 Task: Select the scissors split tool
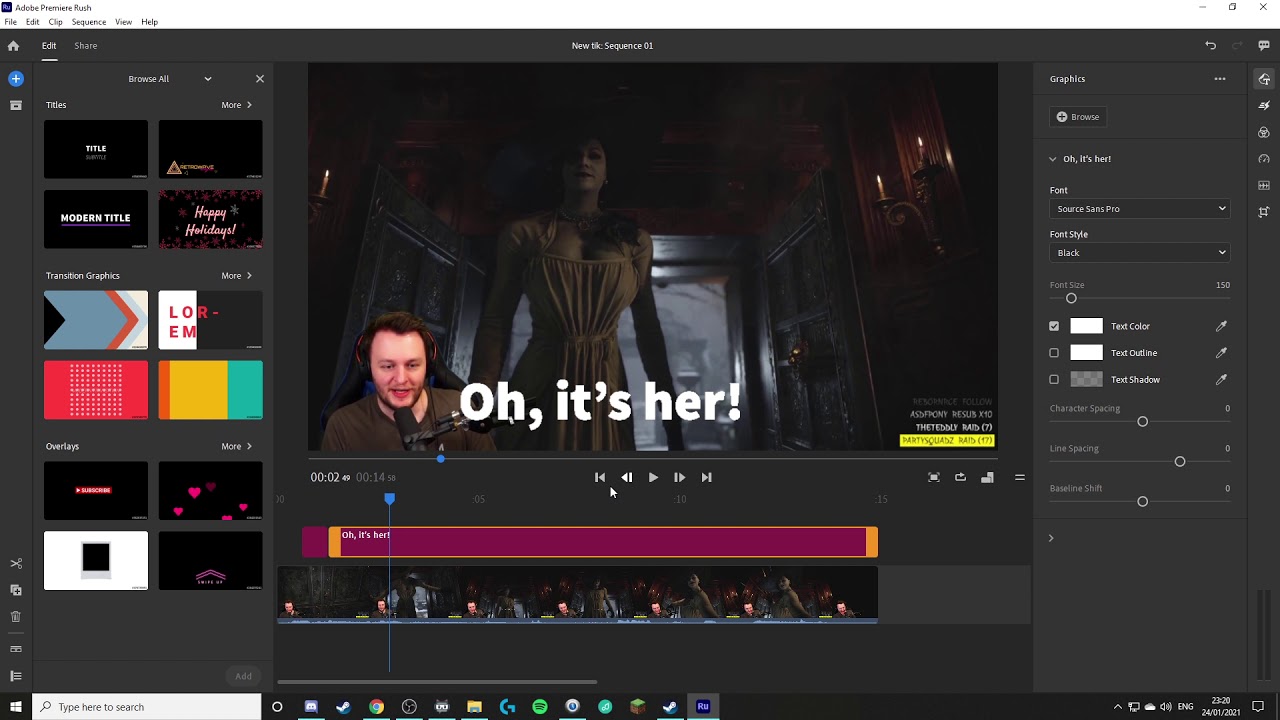coord(15,564)
